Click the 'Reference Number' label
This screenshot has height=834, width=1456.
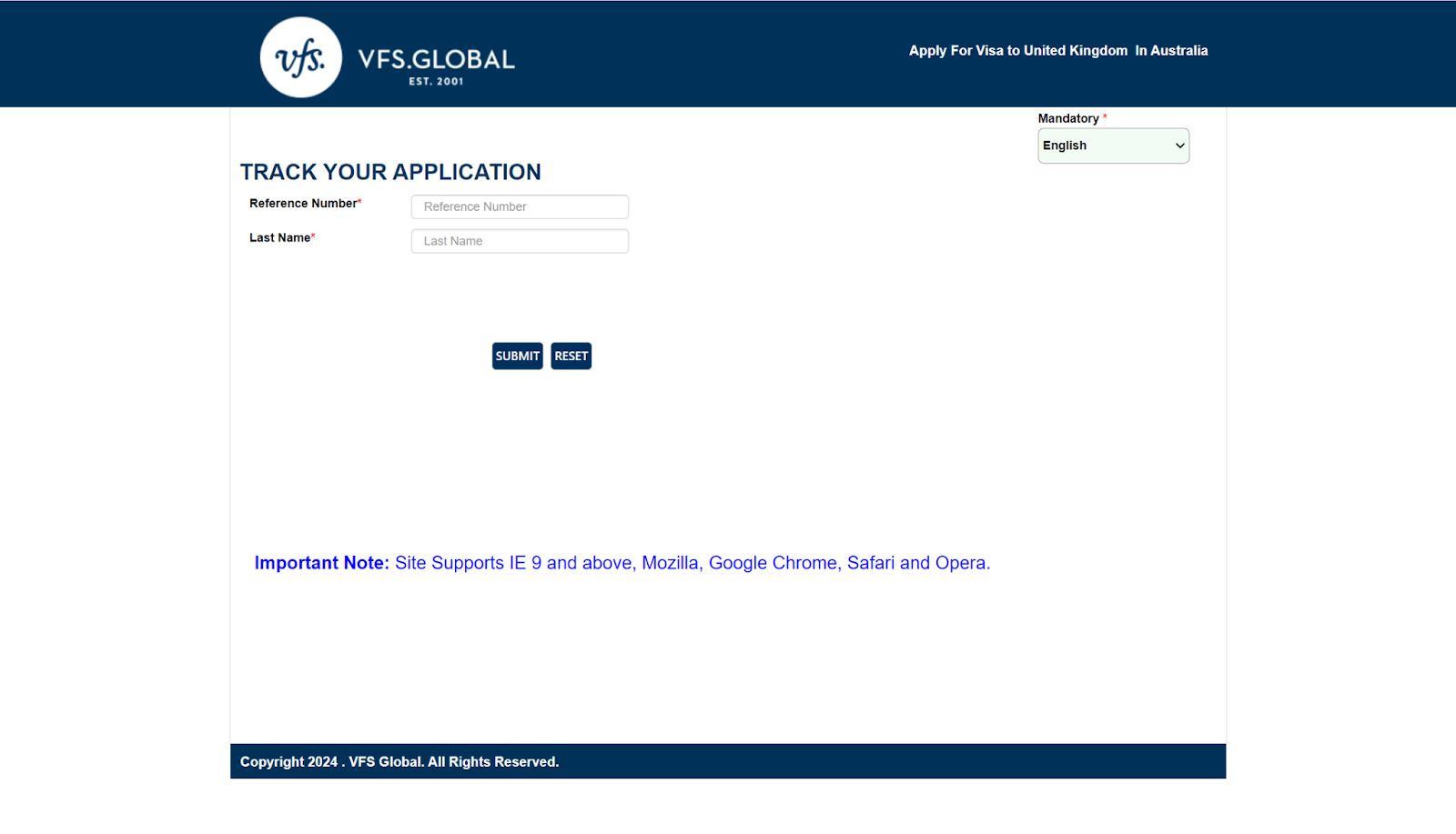(304, 204)
